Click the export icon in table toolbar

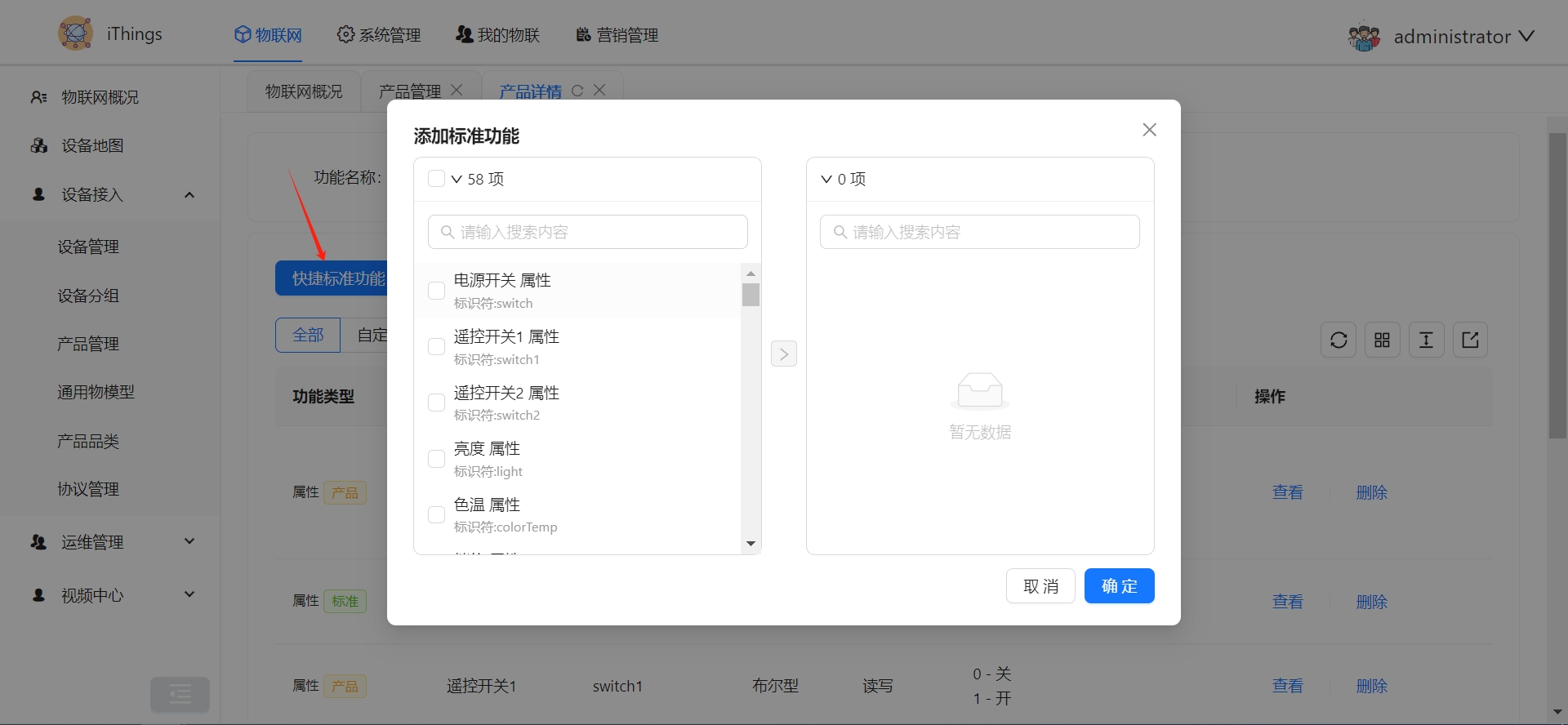pyautogui.click(x=1470, y=340)
